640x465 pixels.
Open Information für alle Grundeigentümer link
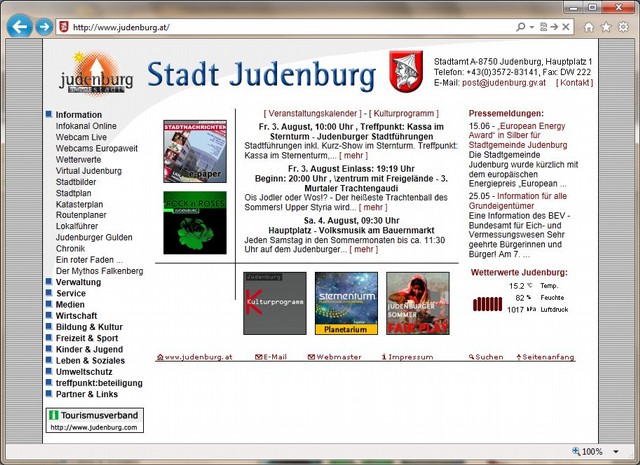(518, 201)
